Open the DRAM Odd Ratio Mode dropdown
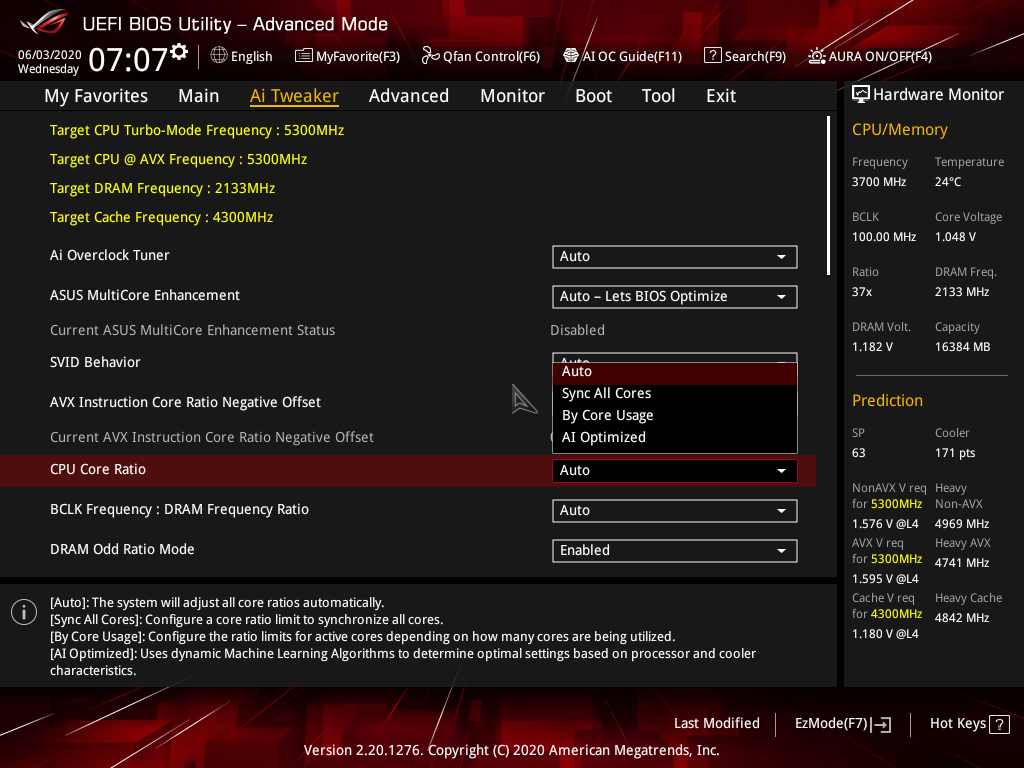 pos(674,550)
